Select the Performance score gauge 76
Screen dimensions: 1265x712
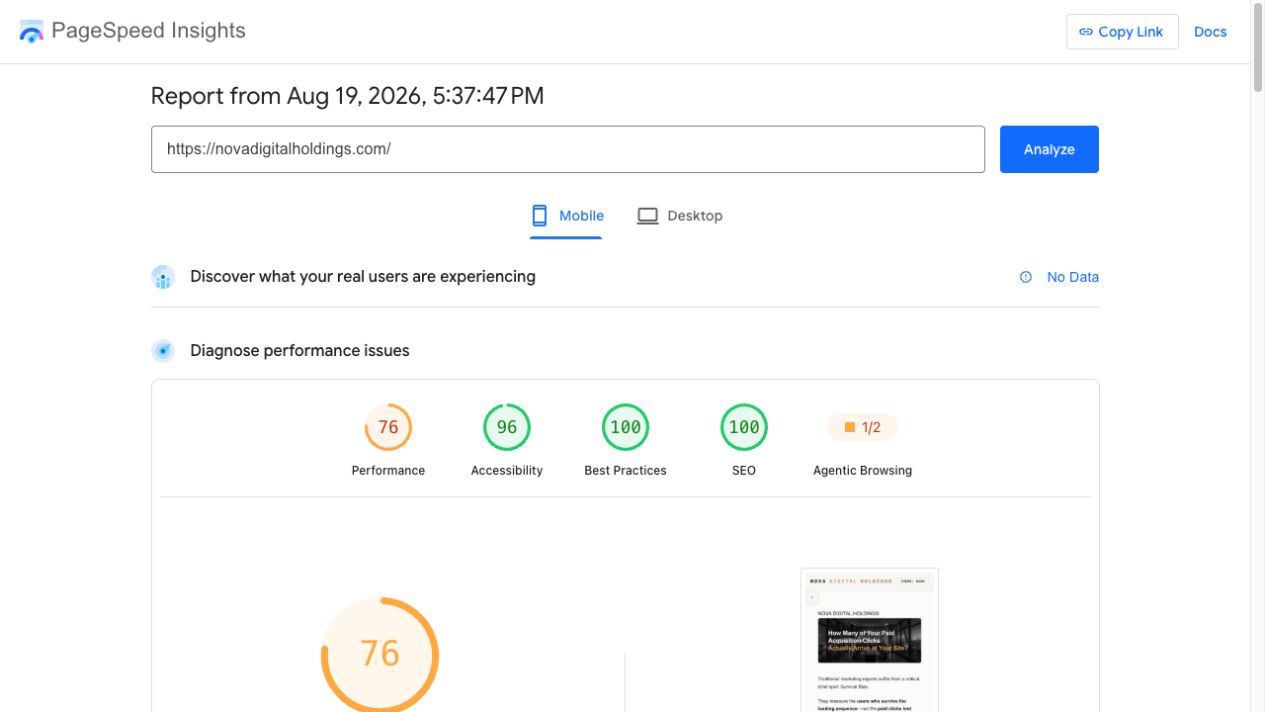coord(388,427)
